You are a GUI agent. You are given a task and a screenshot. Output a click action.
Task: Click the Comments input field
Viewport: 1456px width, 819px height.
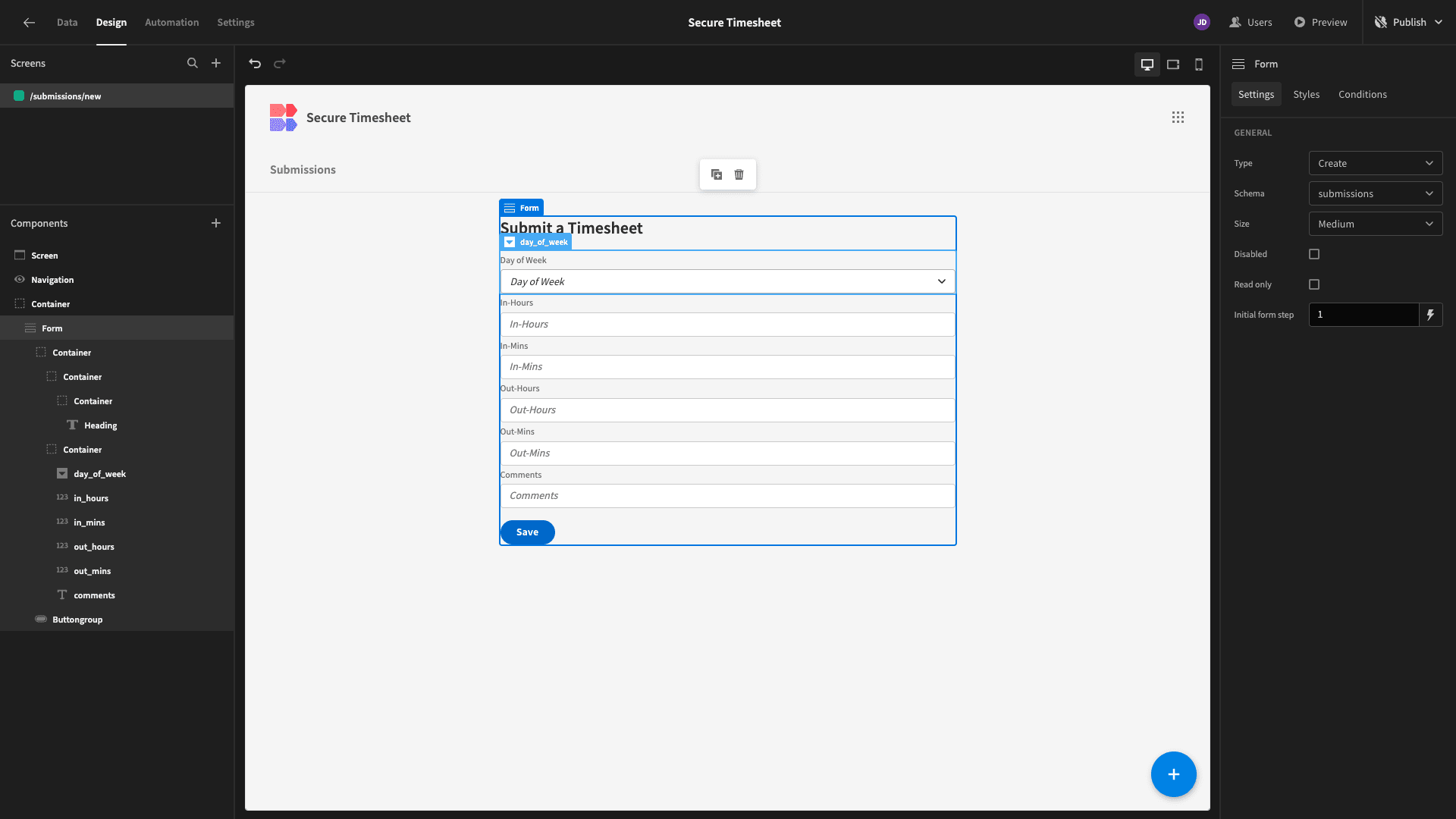coord(728,496)
